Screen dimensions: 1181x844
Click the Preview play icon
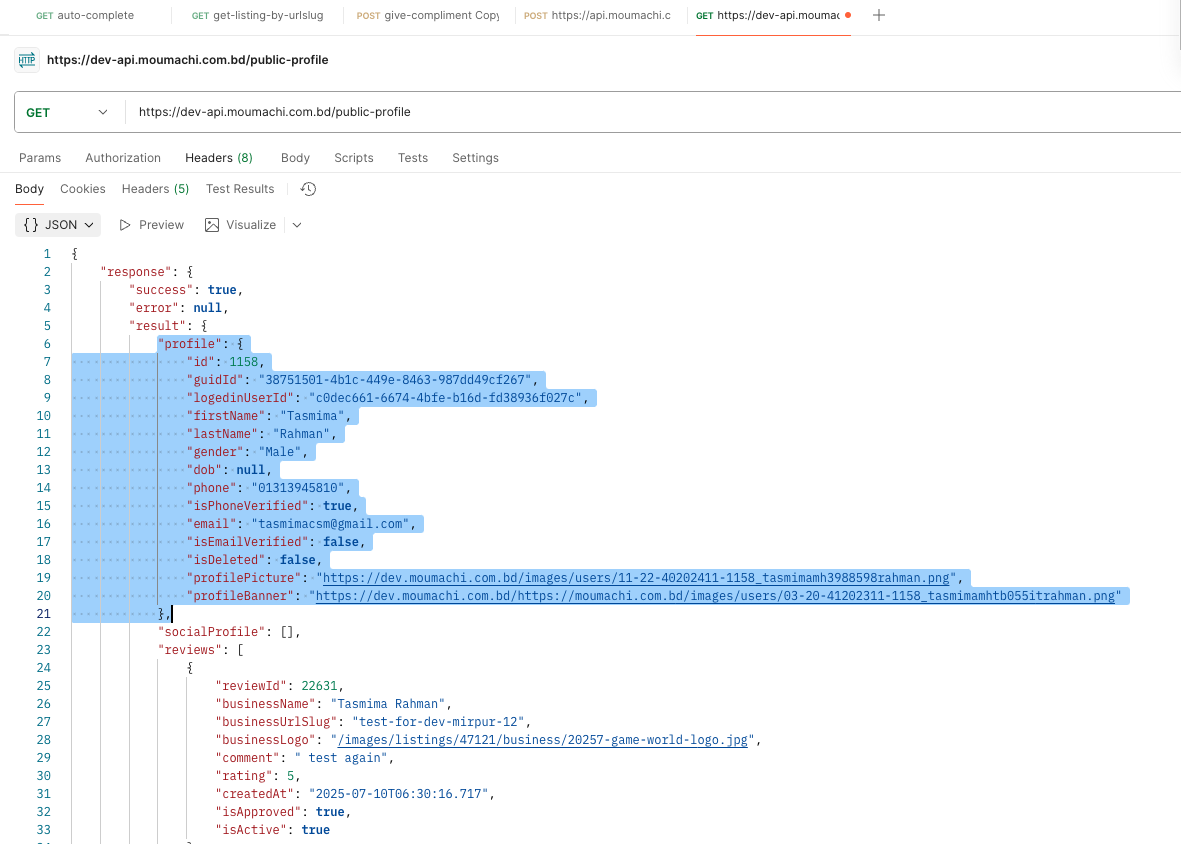125,225
